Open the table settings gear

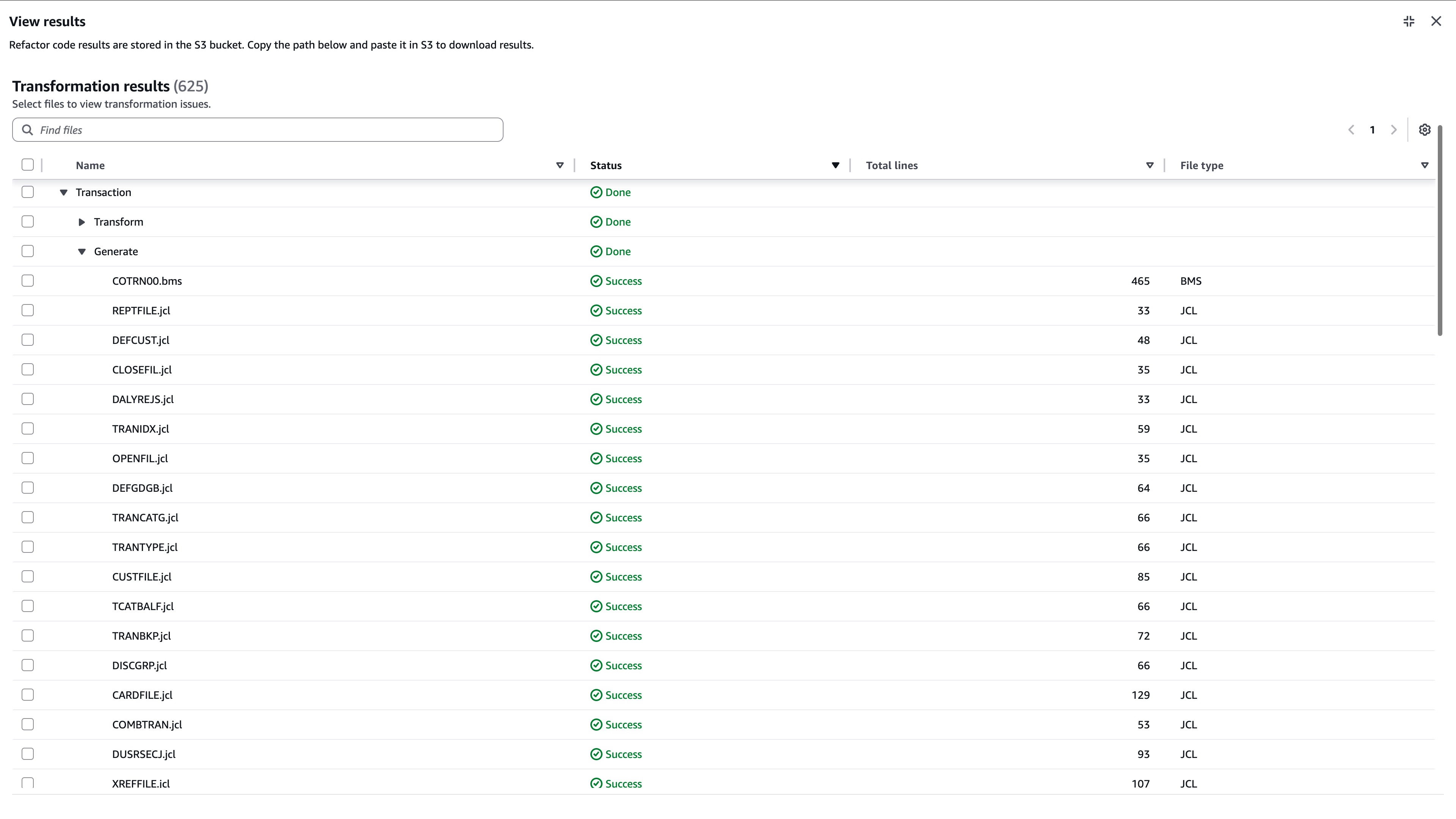1425,129
